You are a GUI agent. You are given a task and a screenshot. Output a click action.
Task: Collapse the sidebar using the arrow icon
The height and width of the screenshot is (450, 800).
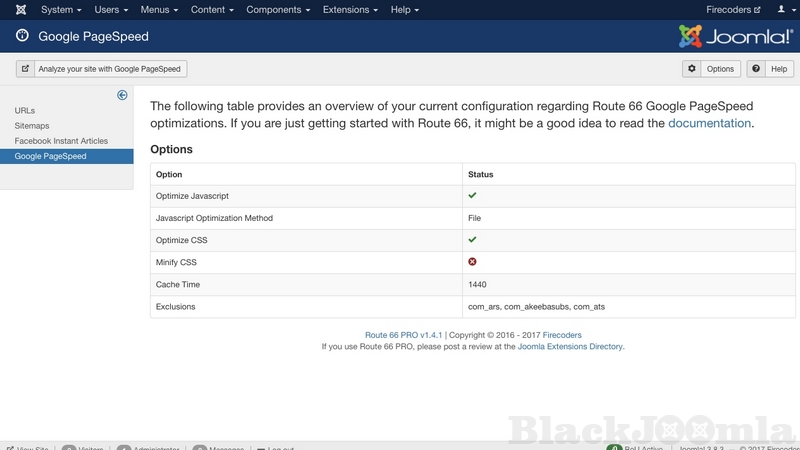(x=122, y=96)
